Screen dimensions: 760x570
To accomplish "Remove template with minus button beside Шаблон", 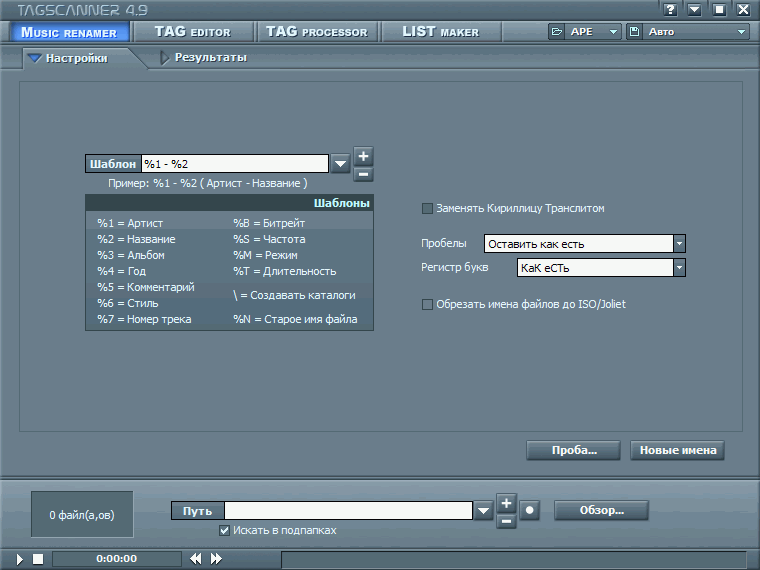I will (x=363, y=174).
